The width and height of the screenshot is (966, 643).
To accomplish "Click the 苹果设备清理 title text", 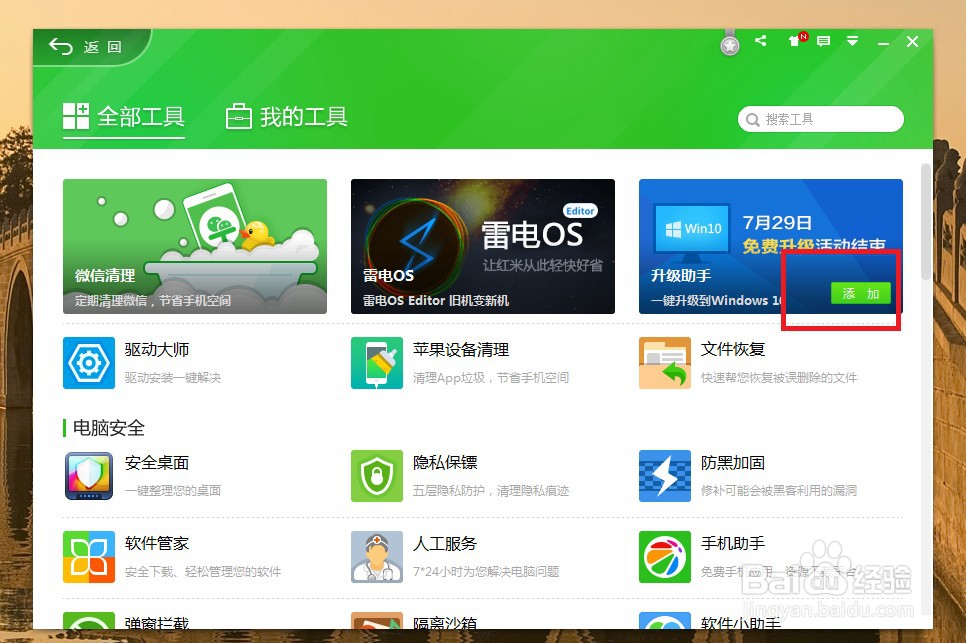I will [x=461, y=350].
